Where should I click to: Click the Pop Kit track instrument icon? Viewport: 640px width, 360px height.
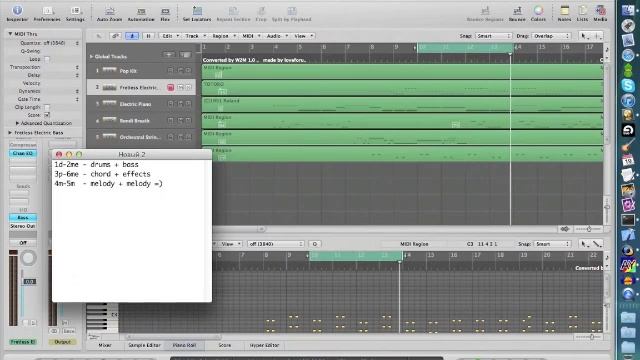[x=109, y=71]
